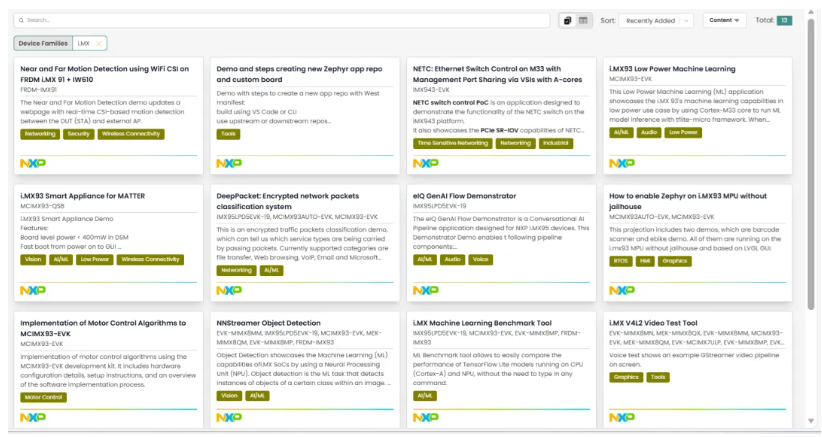Remove the i.MX device family filter
Screen dimensions: 822x437
pos(99,43)
